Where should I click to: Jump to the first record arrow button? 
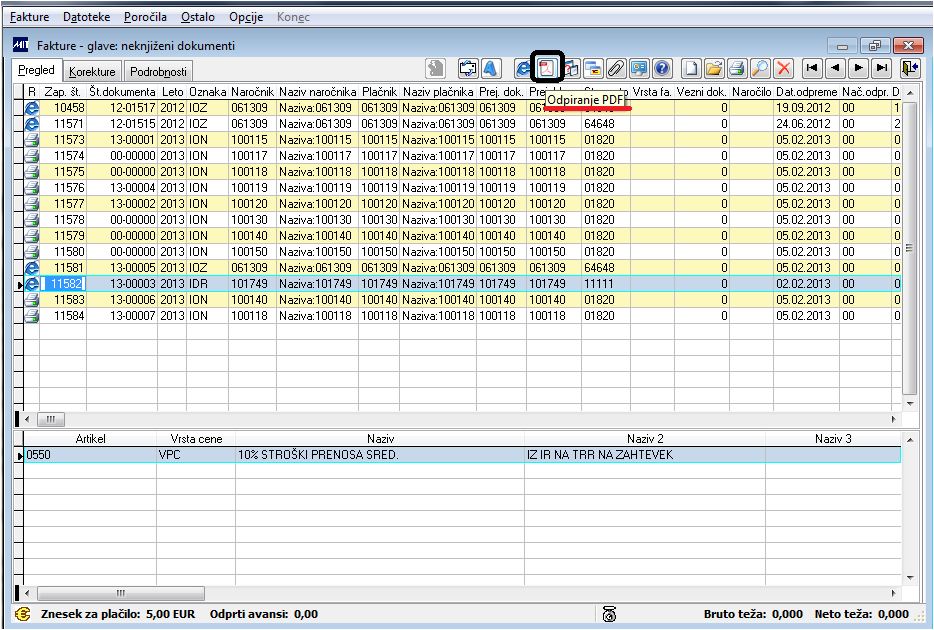[811, 68]
